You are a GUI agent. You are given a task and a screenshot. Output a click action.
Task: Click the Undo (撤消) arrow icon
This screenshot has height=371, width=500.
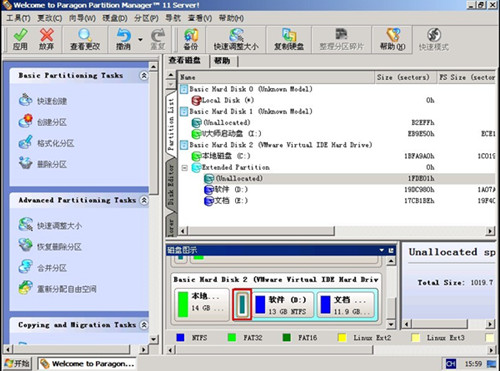(124, 35)
